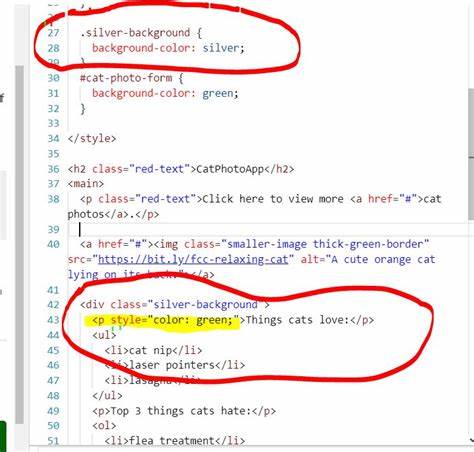474x452 pixels.
Task: Click the closing </style> tag on line 34
Action: (x=92, y=138)
